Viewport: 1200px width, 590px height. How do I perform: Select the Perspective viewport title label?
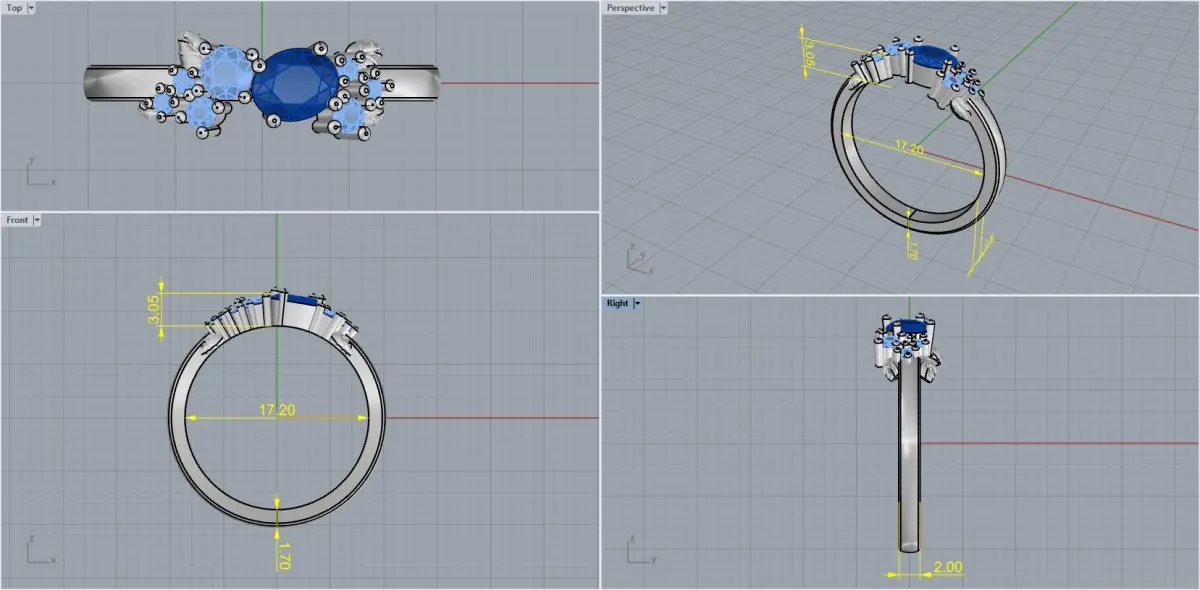[x=631, y=8]
